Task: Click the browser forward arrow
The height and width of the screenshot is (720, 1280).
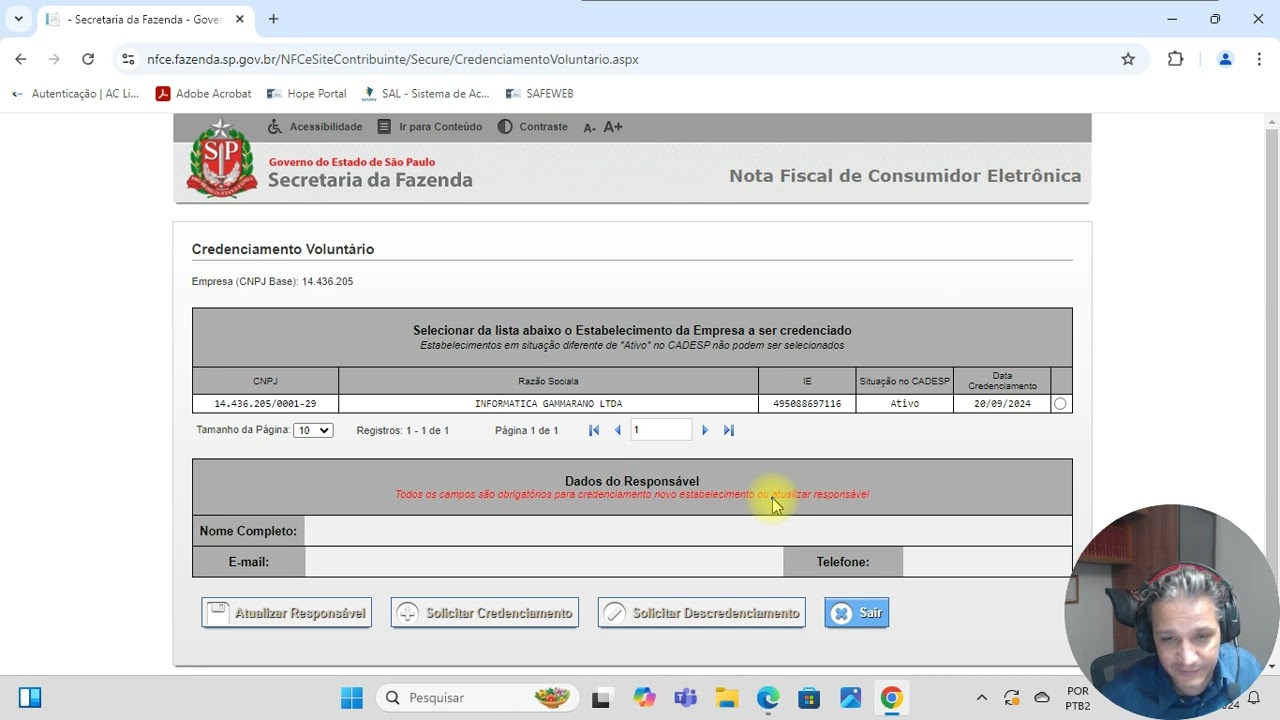Action: click(54, 59)
